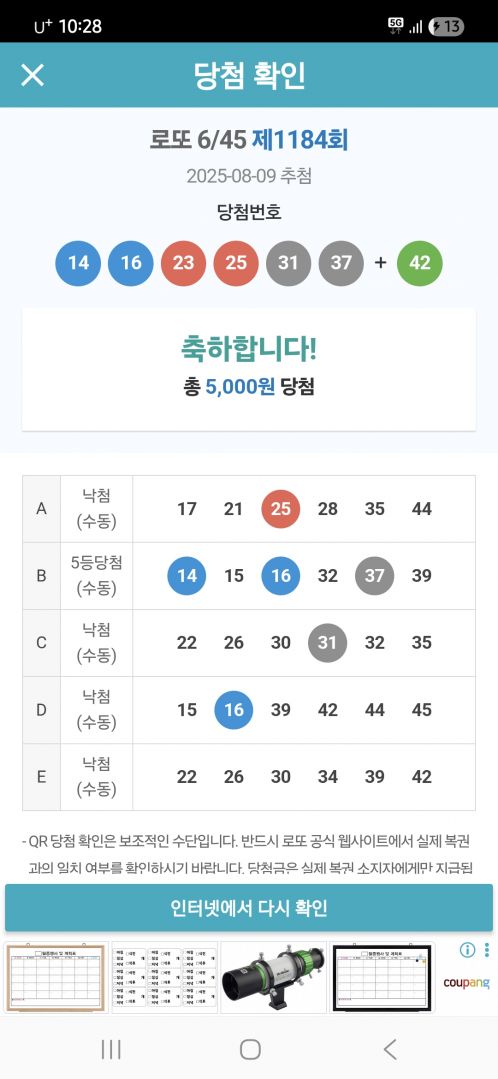Tap matched number 37 in row B
This screenshot has height=1079, width=498.
pos(374,576)
